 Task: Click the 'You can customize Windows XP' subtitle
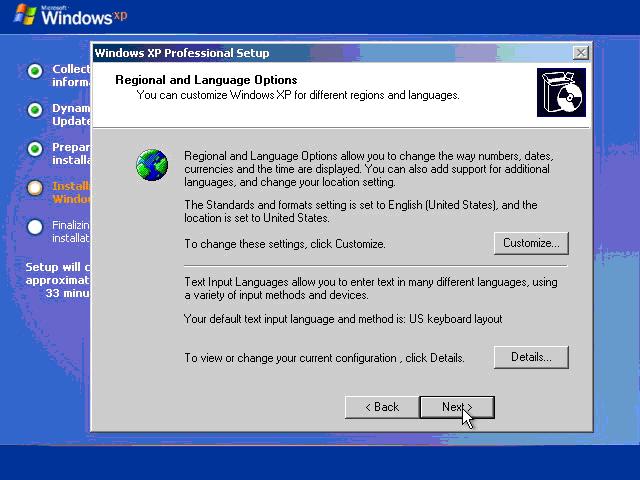point(298,95)
